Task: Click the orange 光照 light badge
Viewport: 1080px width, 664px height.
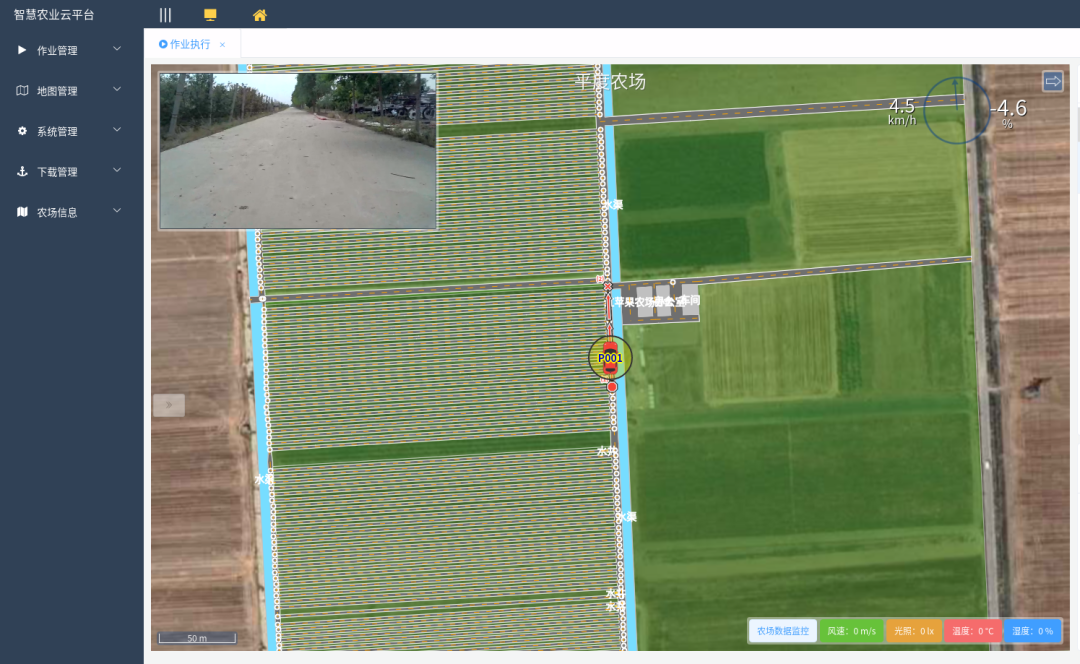Action: [x=913, y=631]
